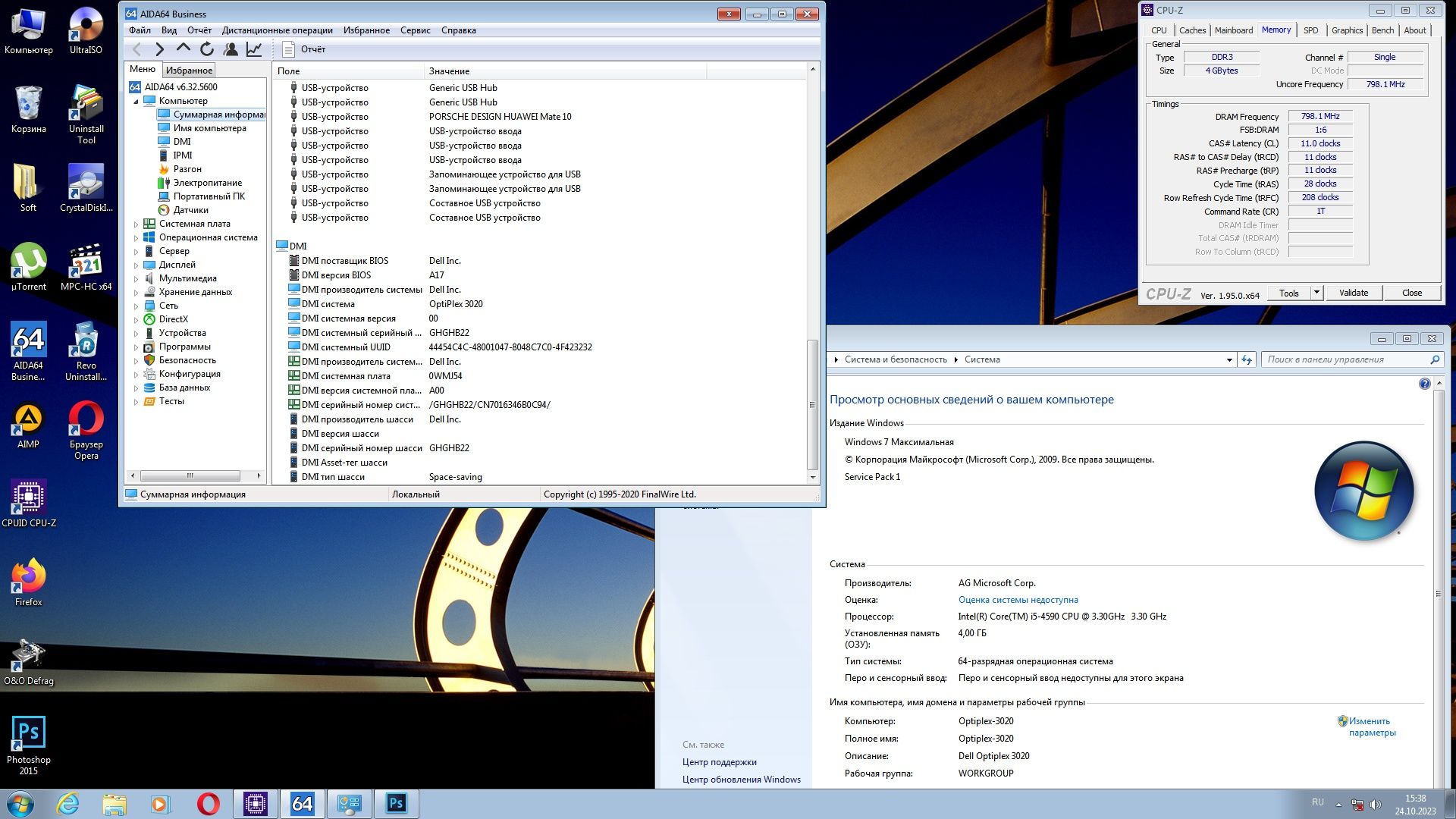Viewport: 1456px width, 819px height.
Task: Open the Вид menu in AIDA64
Action: (169, 30)
